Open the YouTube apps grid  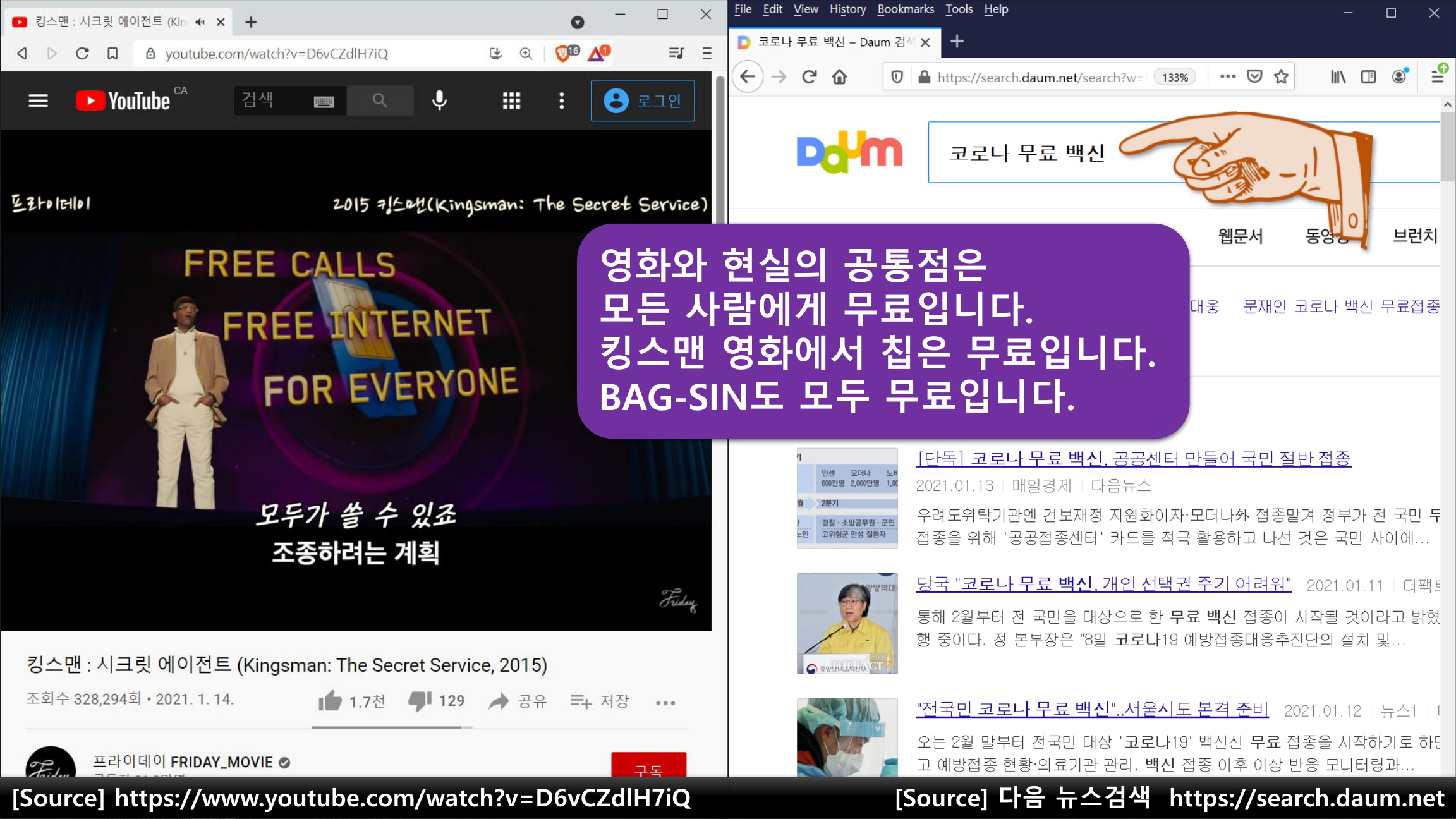point(511,100)
